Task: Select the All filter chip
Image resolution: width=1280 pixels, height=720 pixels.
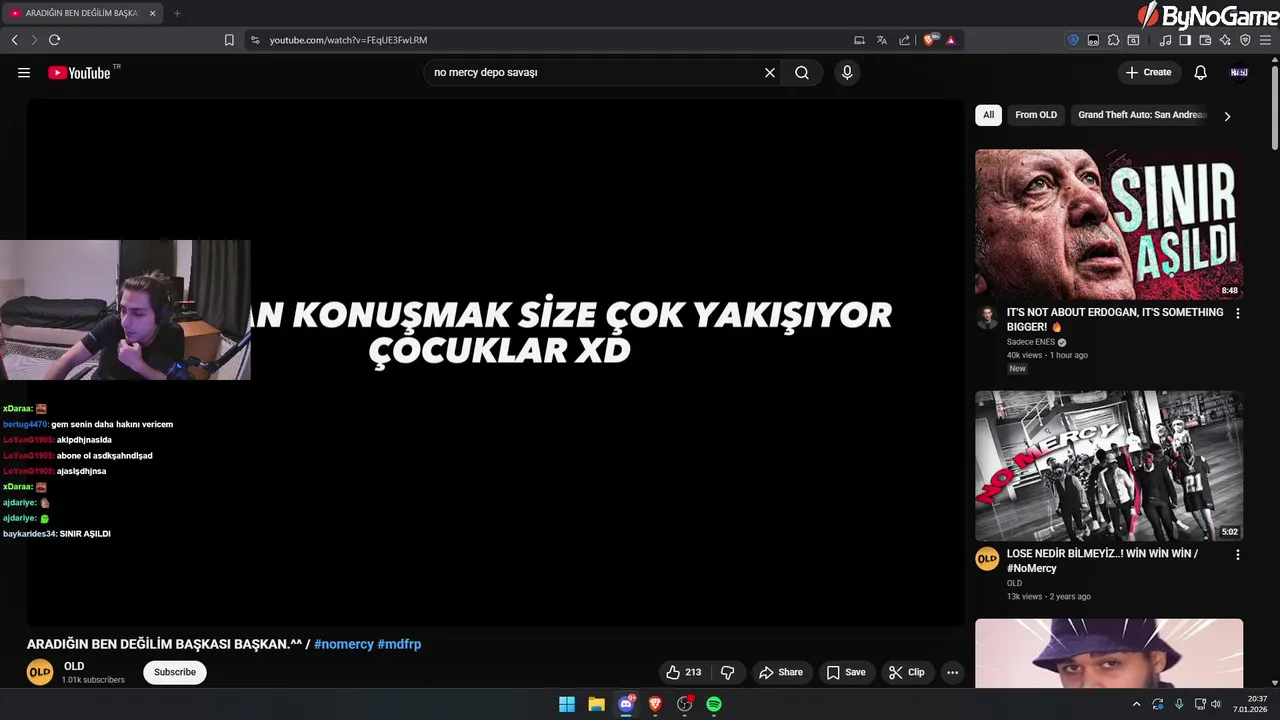Action: point(988,115)
